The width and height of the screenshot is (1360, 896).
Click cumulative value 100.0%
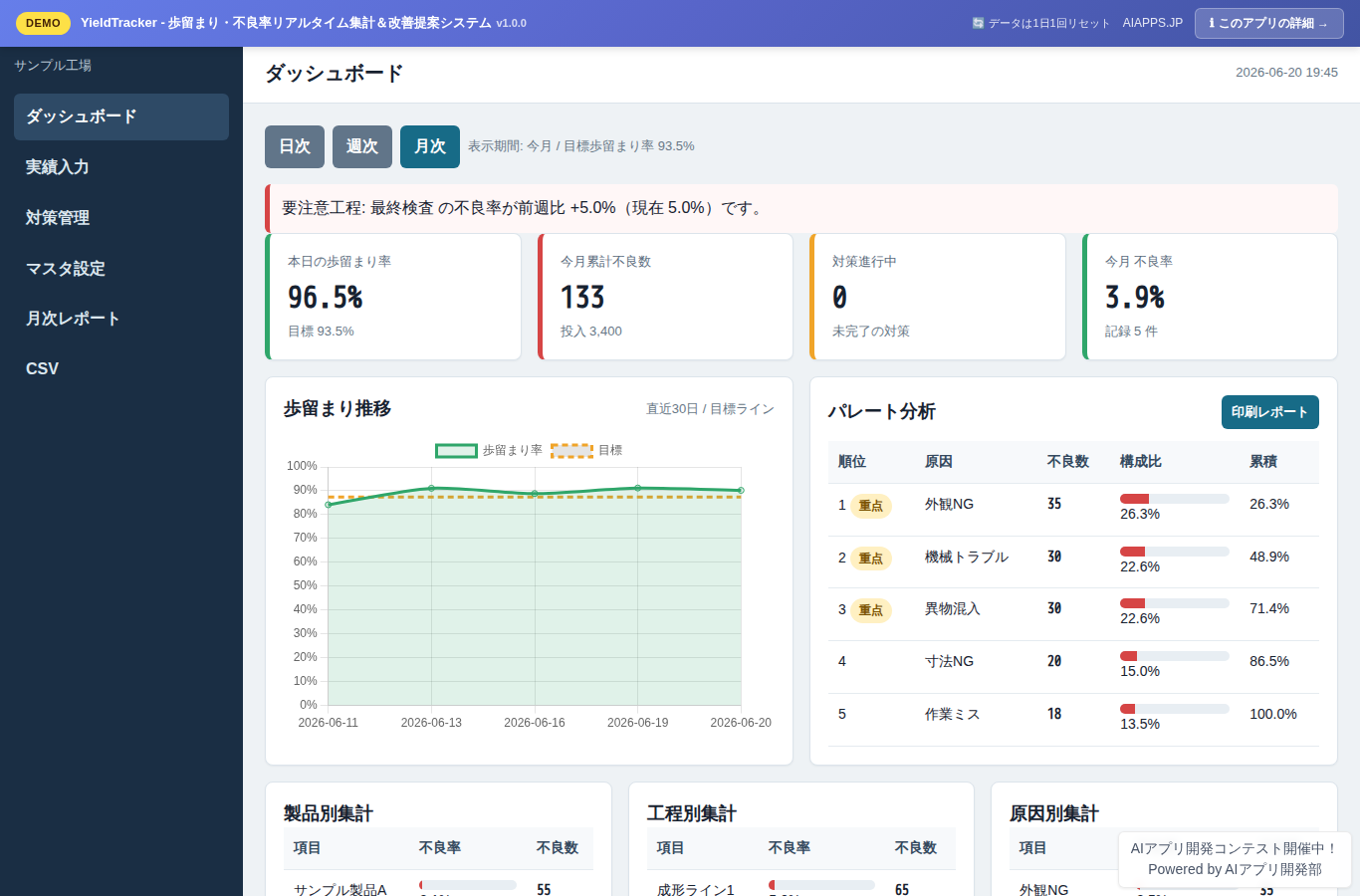coord(1273,714)
